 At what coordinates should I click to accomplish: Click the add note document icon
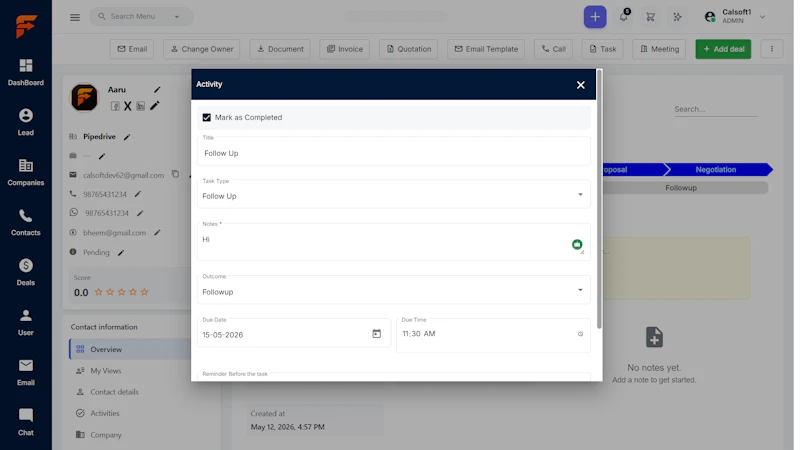pos(654,337)
